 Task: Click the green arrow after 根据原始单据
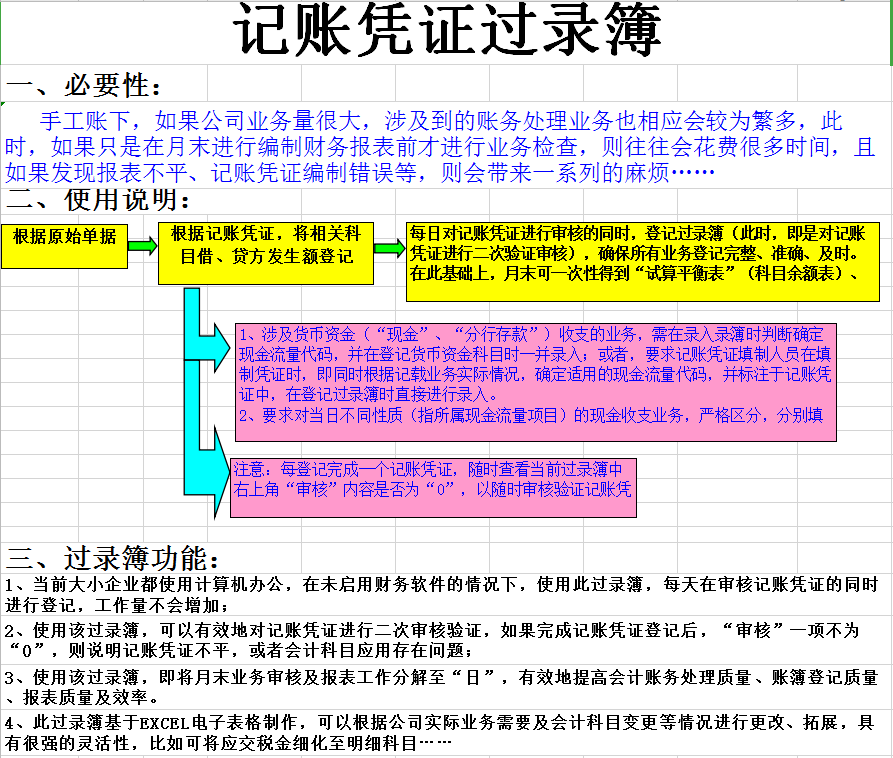click(142, 246)
